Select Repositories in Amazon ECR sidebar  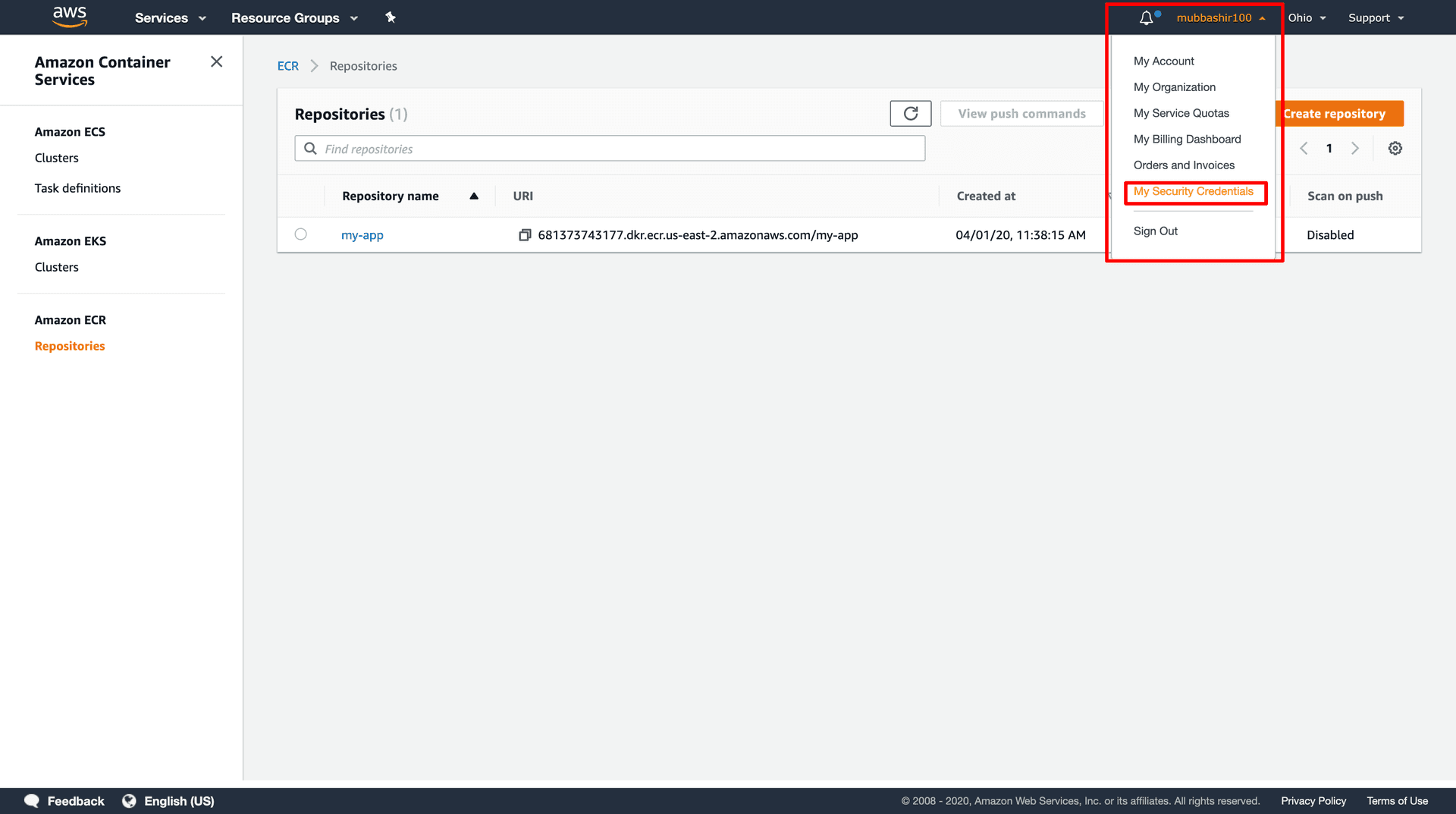[x=70, y=346]
